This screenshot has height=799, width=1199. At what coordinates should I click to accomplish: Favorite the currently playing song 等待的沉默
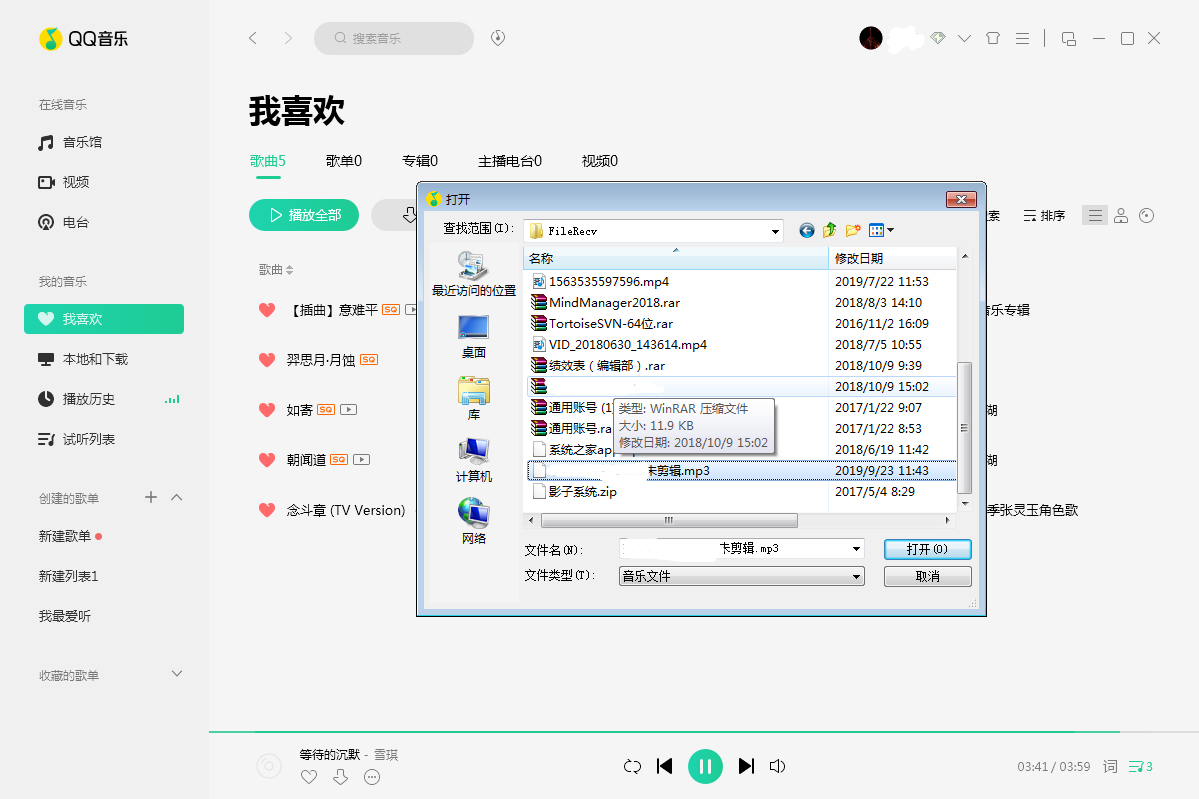[x=308, y=776]
